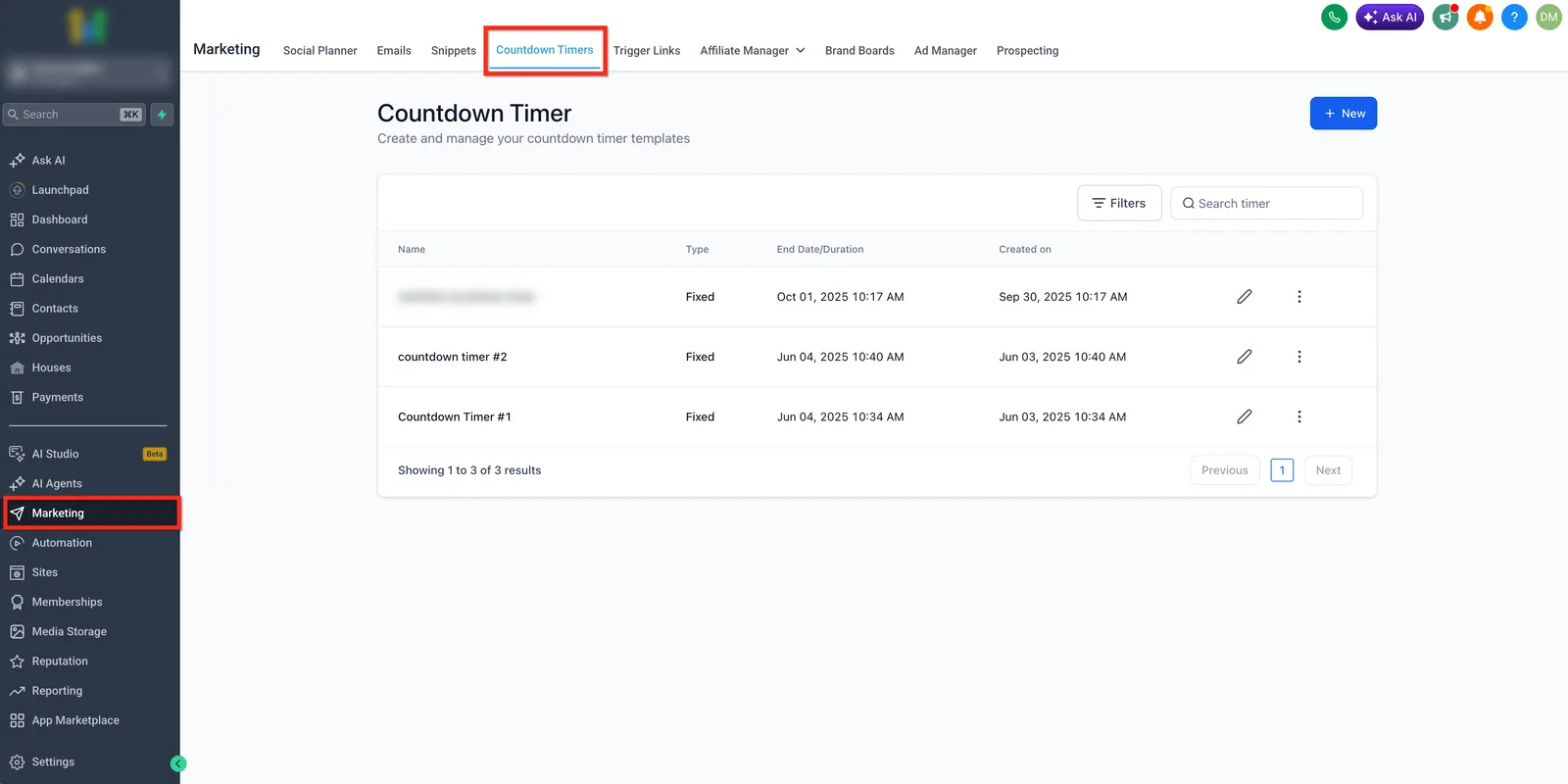Expand the Affiliate Manager dropdown

pyautogui.click(x=753, y=51)
